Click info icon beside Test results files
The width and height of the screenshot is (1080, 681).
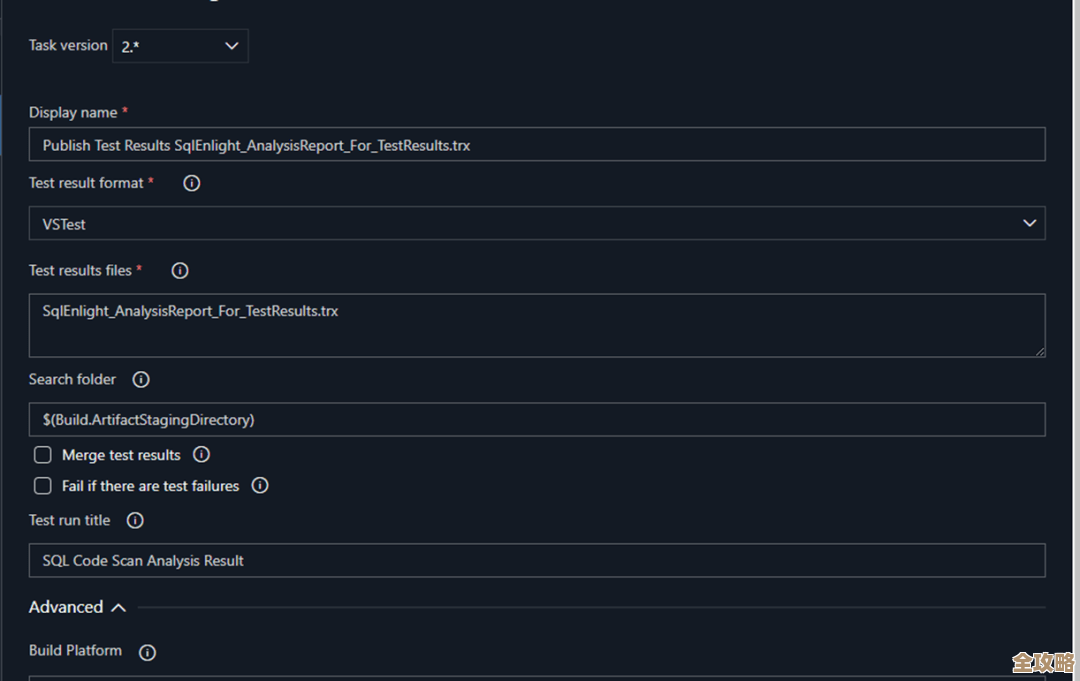click(x=180, y=270)
